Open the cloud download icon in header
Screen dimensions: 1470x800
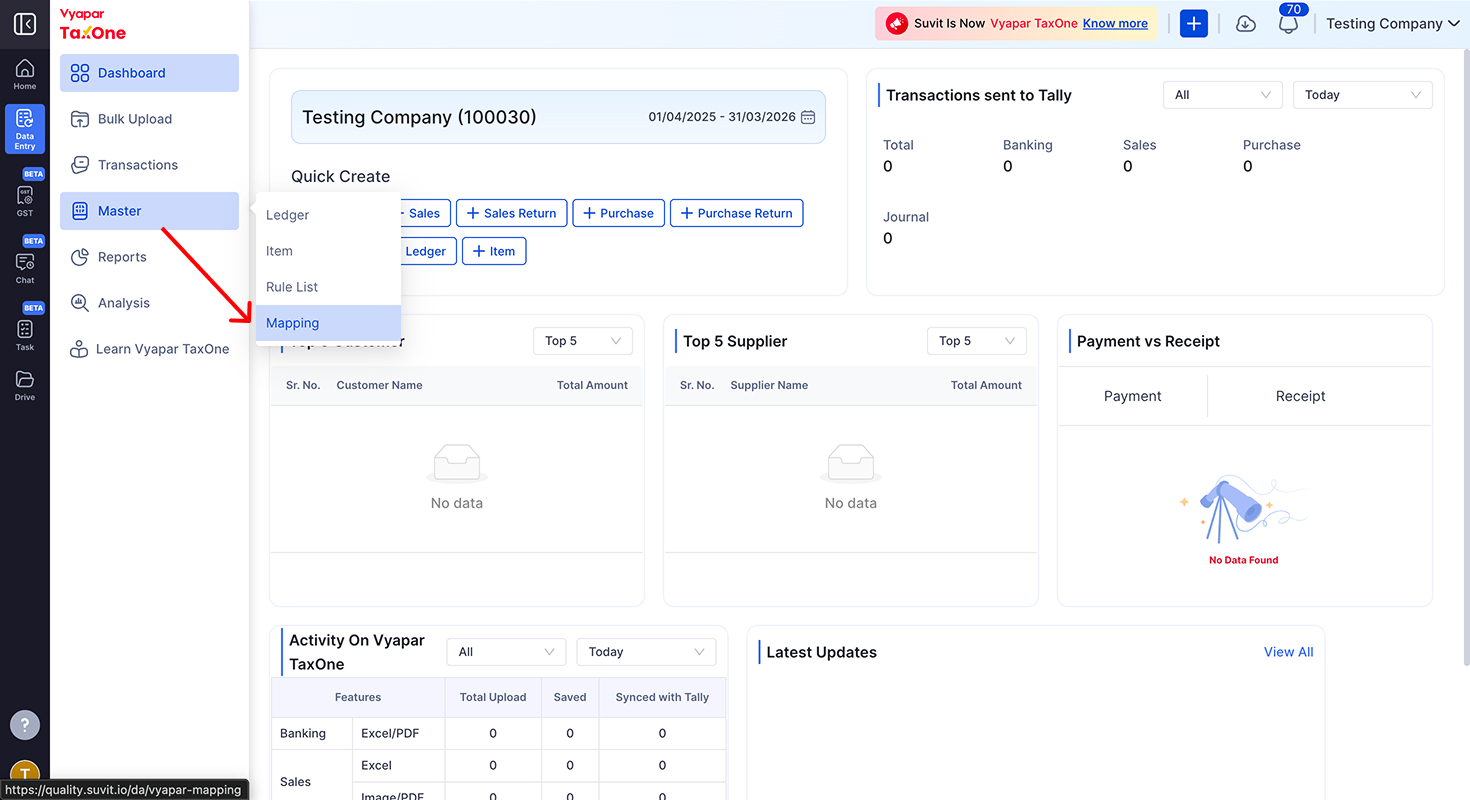point(1246,24)
